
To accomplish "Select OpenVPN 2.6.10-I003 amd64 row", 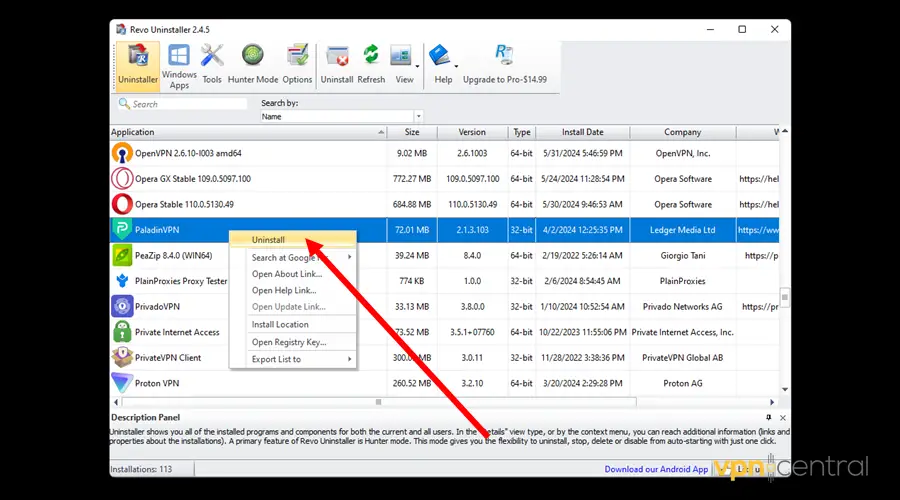I will tap(444, 153).
